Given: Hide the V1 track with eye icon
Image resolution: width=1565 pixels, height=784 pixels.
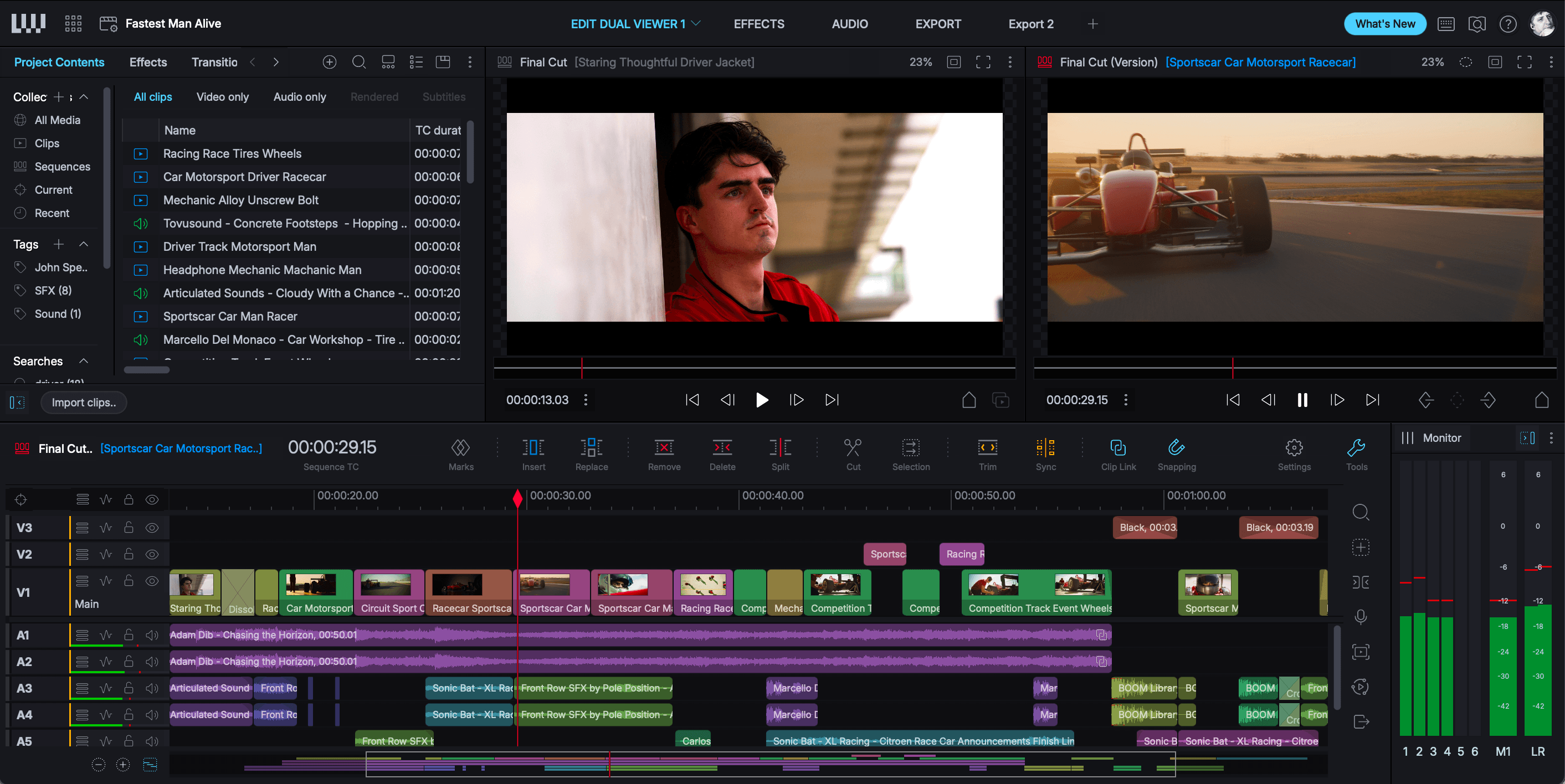Looking at the screenshot, I should [x=152, y=581].
